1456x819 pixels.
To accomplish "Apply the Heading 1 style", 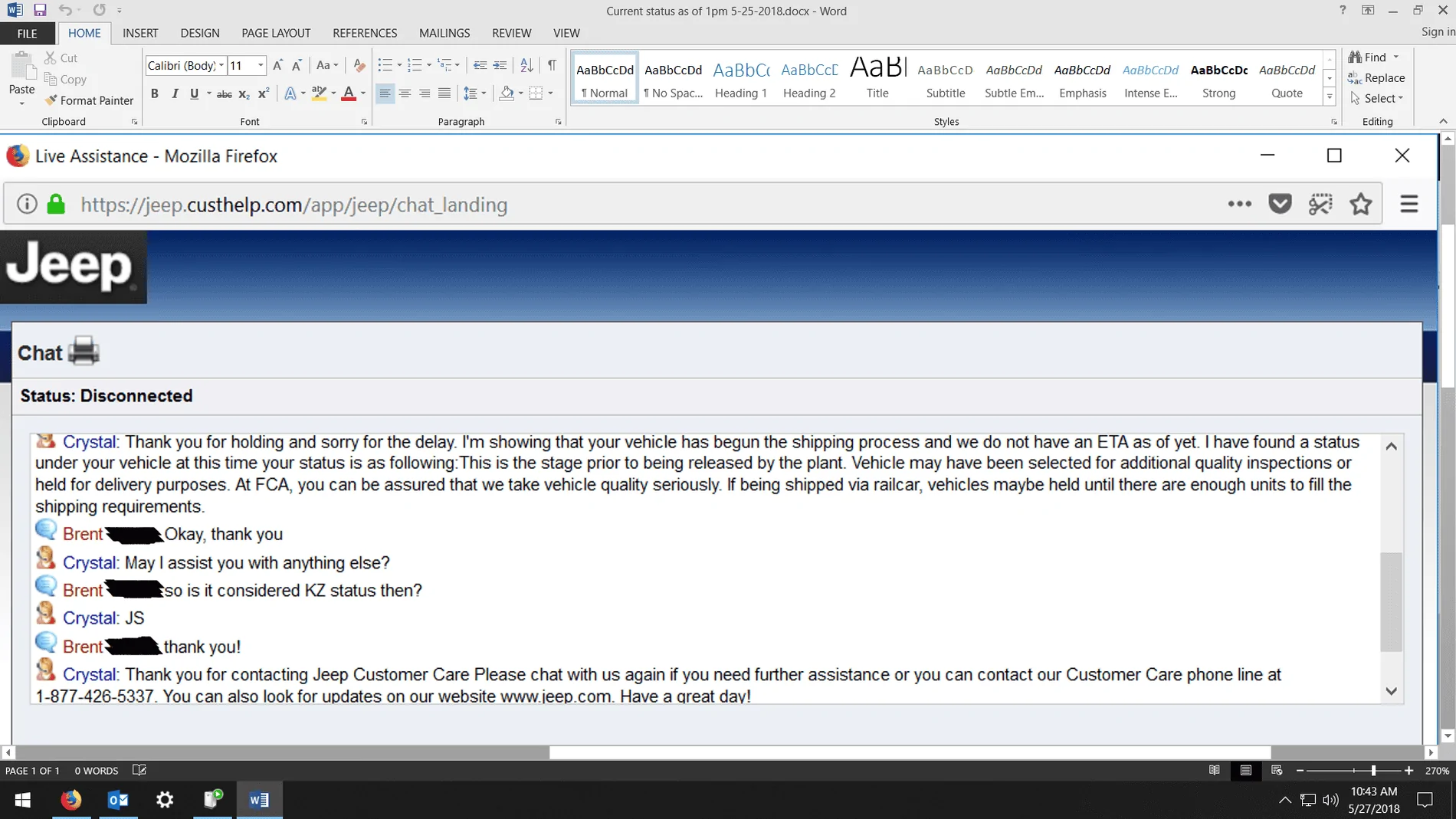I will [x=741, y=77].
